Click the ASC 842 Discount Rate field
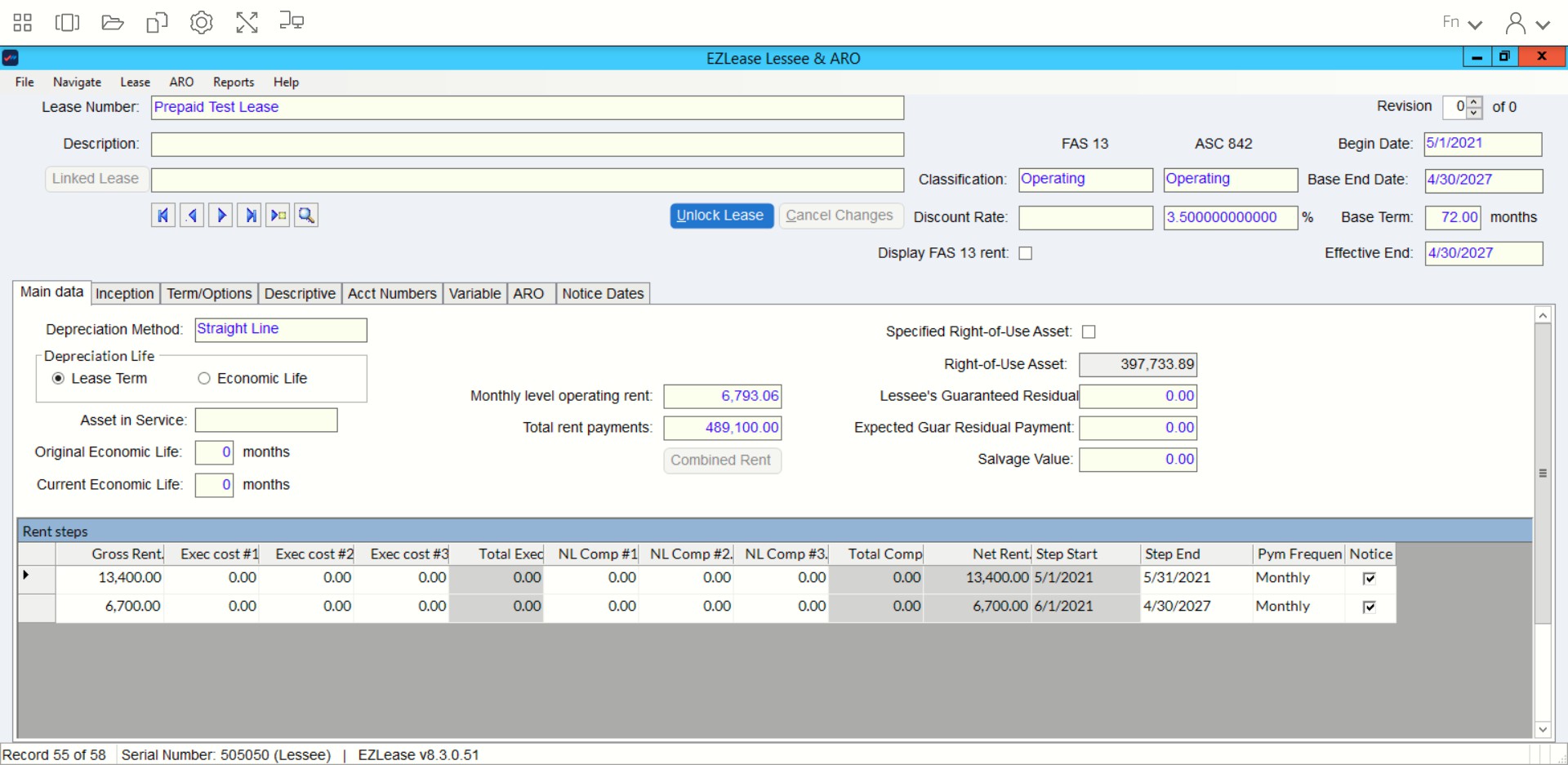 tap(1230, 218)
